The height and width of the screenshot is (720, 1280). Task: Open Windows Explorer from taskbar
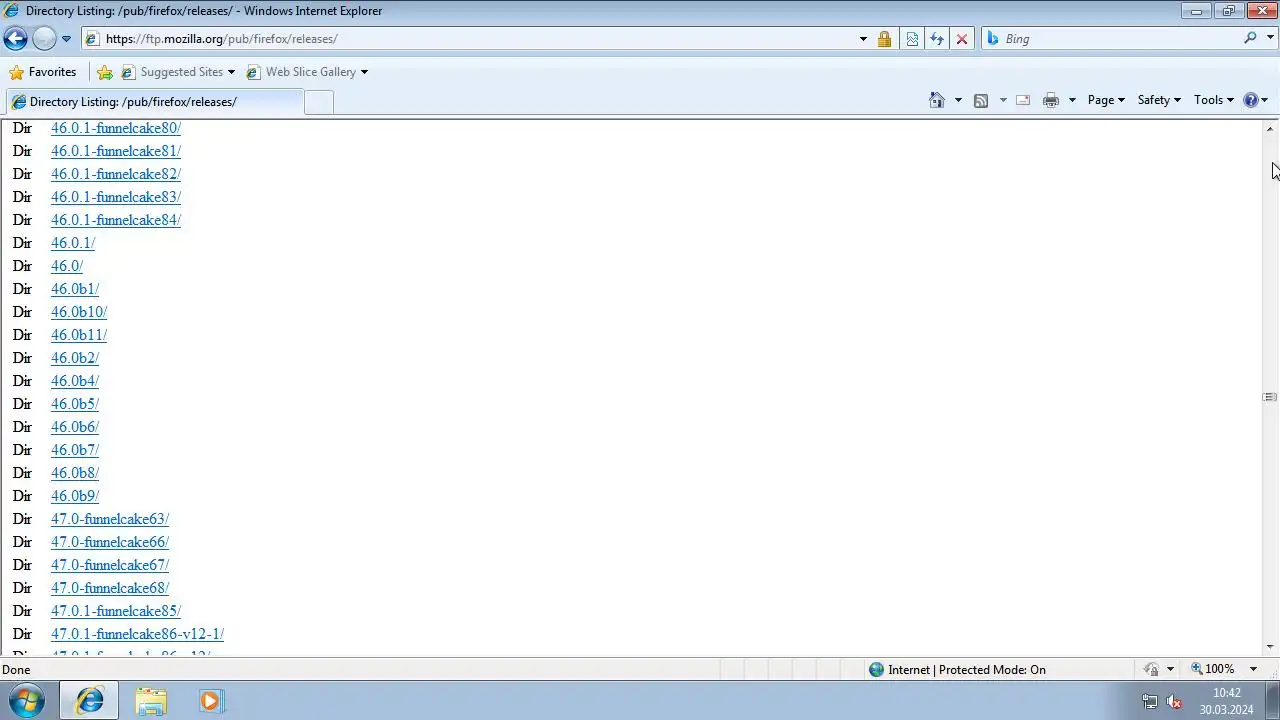click(x=151, y=701)
